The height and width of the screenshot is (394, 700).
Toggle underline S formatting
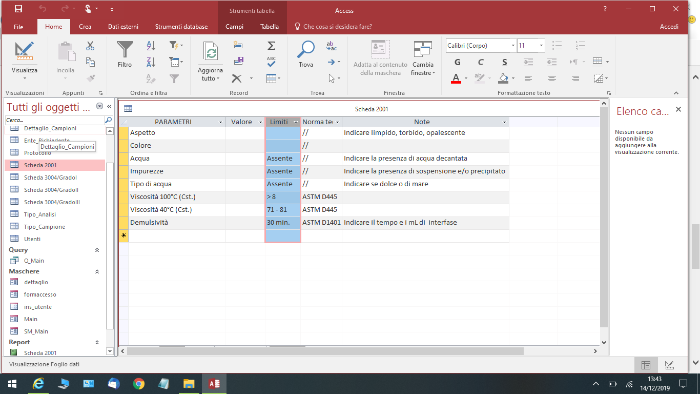tap(504, 62)
